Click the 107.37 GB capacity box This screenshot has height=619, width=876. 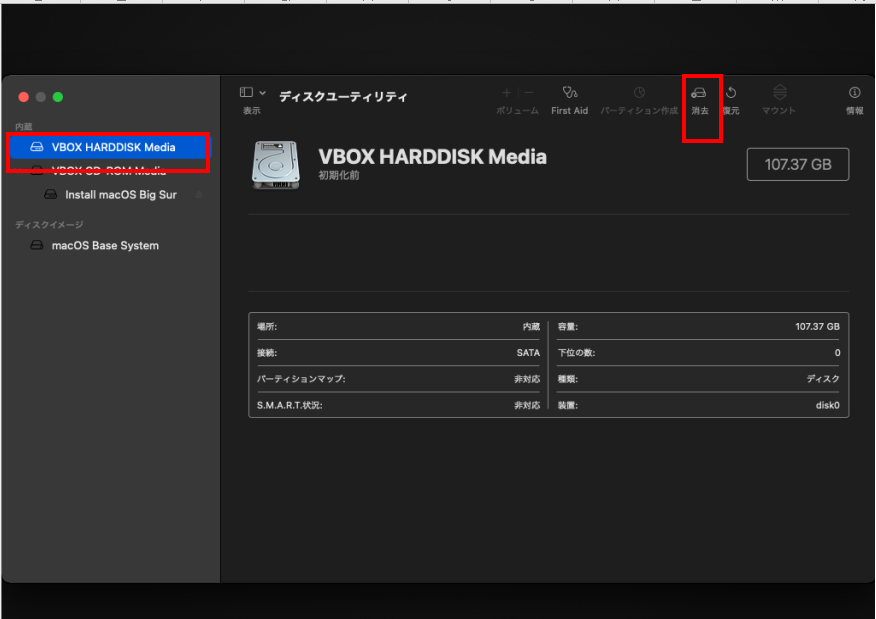797,164
